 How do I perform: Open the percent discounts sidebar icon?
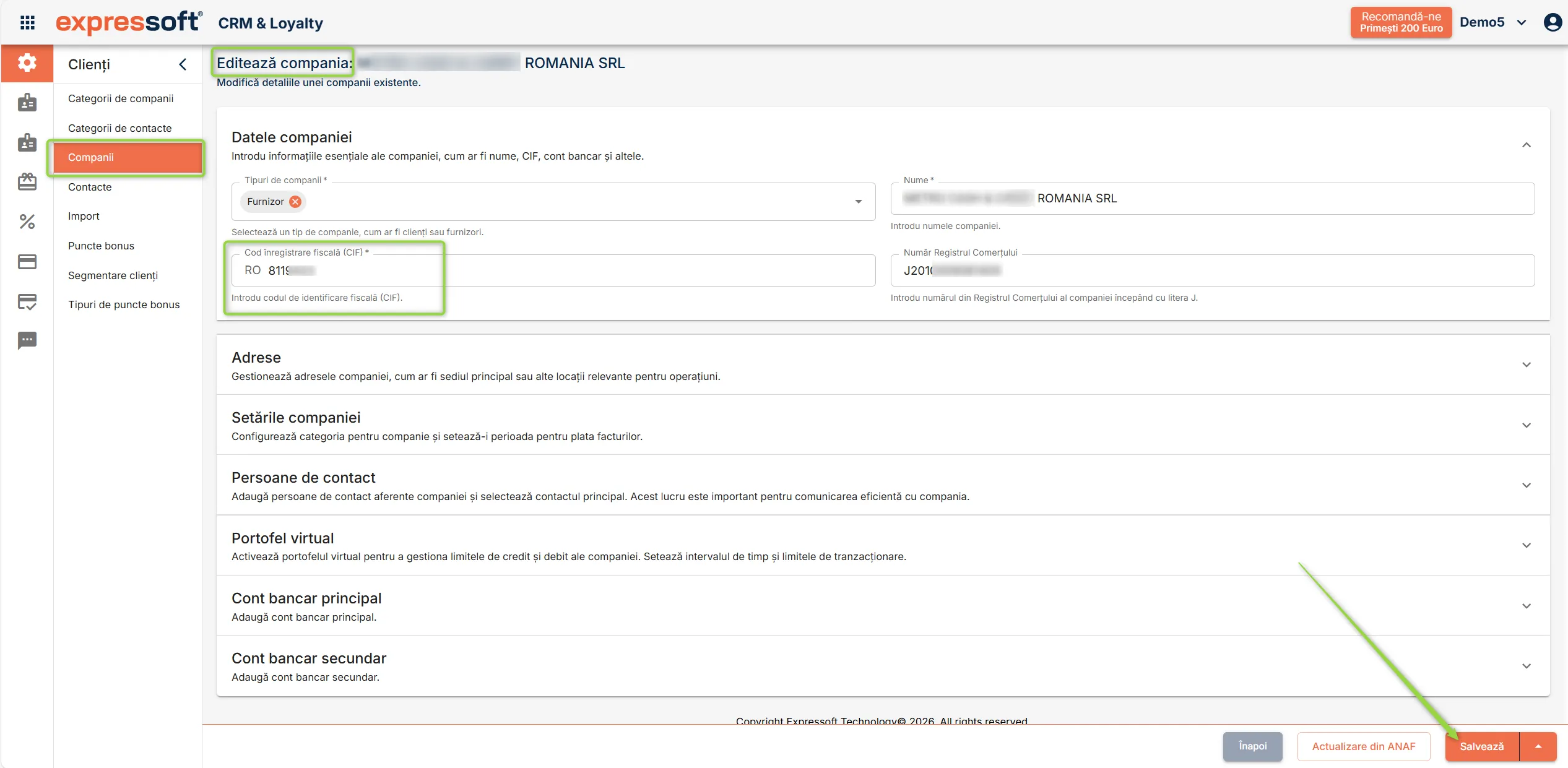(27, 222)
